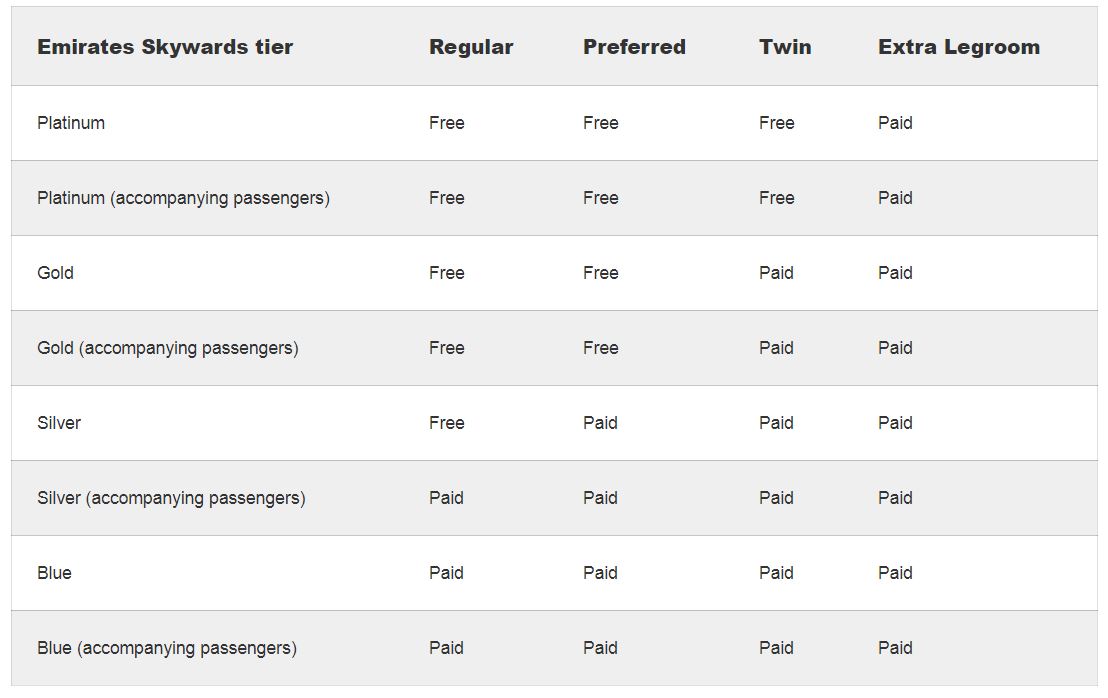Click the Platinum row's Extra Legroom "Paid" cell
This screenshot has height=698, width=1108.
click(895, 123)
